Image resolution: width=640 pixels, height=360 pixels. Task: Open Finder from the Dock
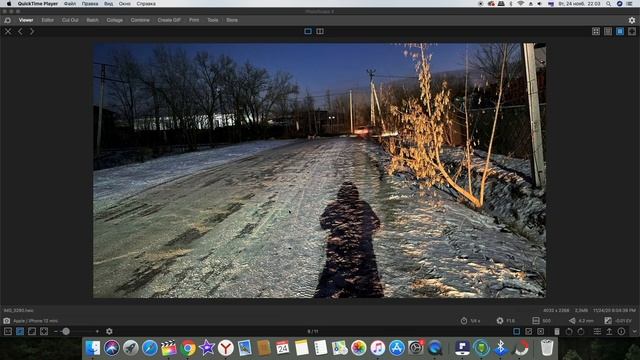[x=93, y=348]
